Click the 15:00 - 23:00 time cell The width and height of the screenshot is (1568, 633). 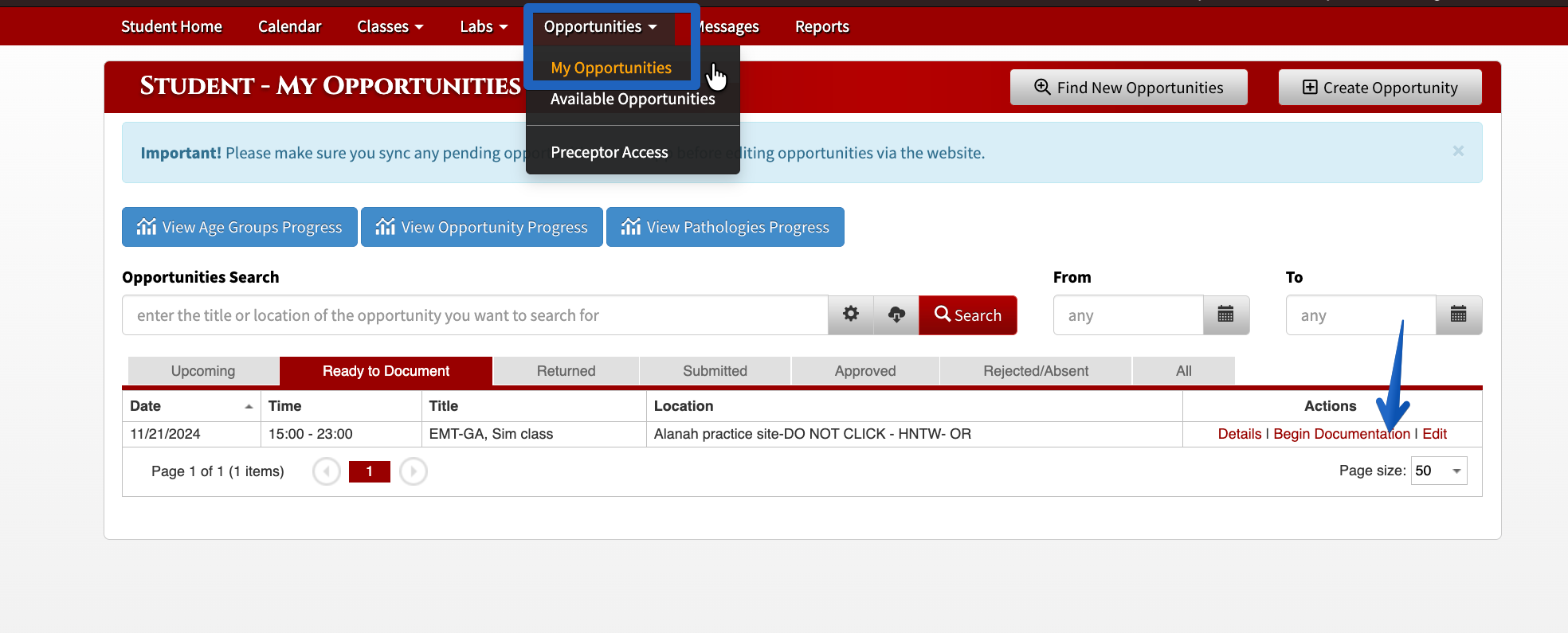(340, 434)
